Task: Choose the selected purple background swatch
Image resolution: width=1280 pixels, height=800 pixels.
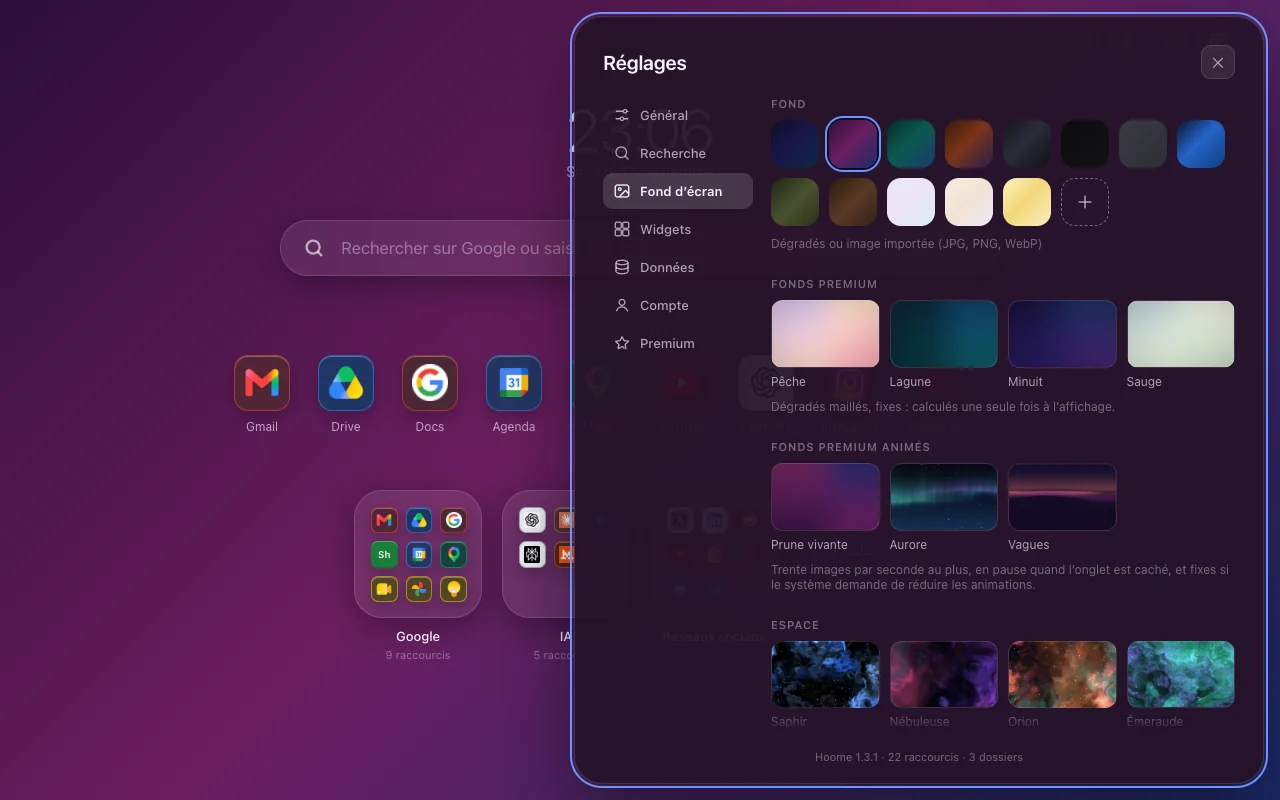Action: click(x=853, y=144)
